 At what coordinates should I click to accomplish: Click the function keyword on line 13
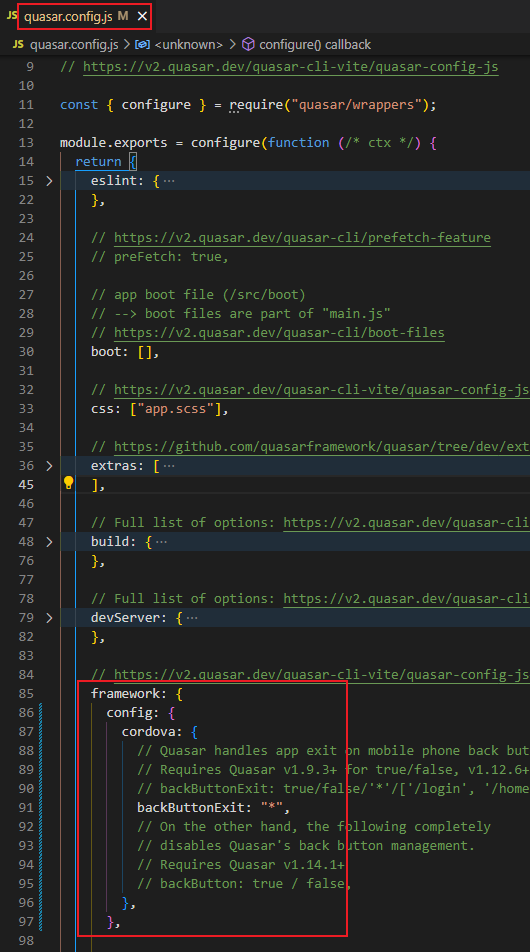[x=298, y=143]
